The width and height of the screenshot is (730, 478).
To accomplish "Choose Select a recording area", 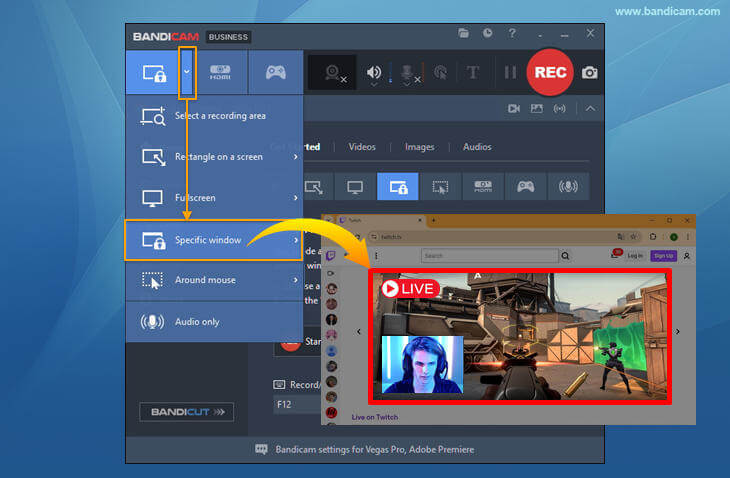I will coord(214,116).
